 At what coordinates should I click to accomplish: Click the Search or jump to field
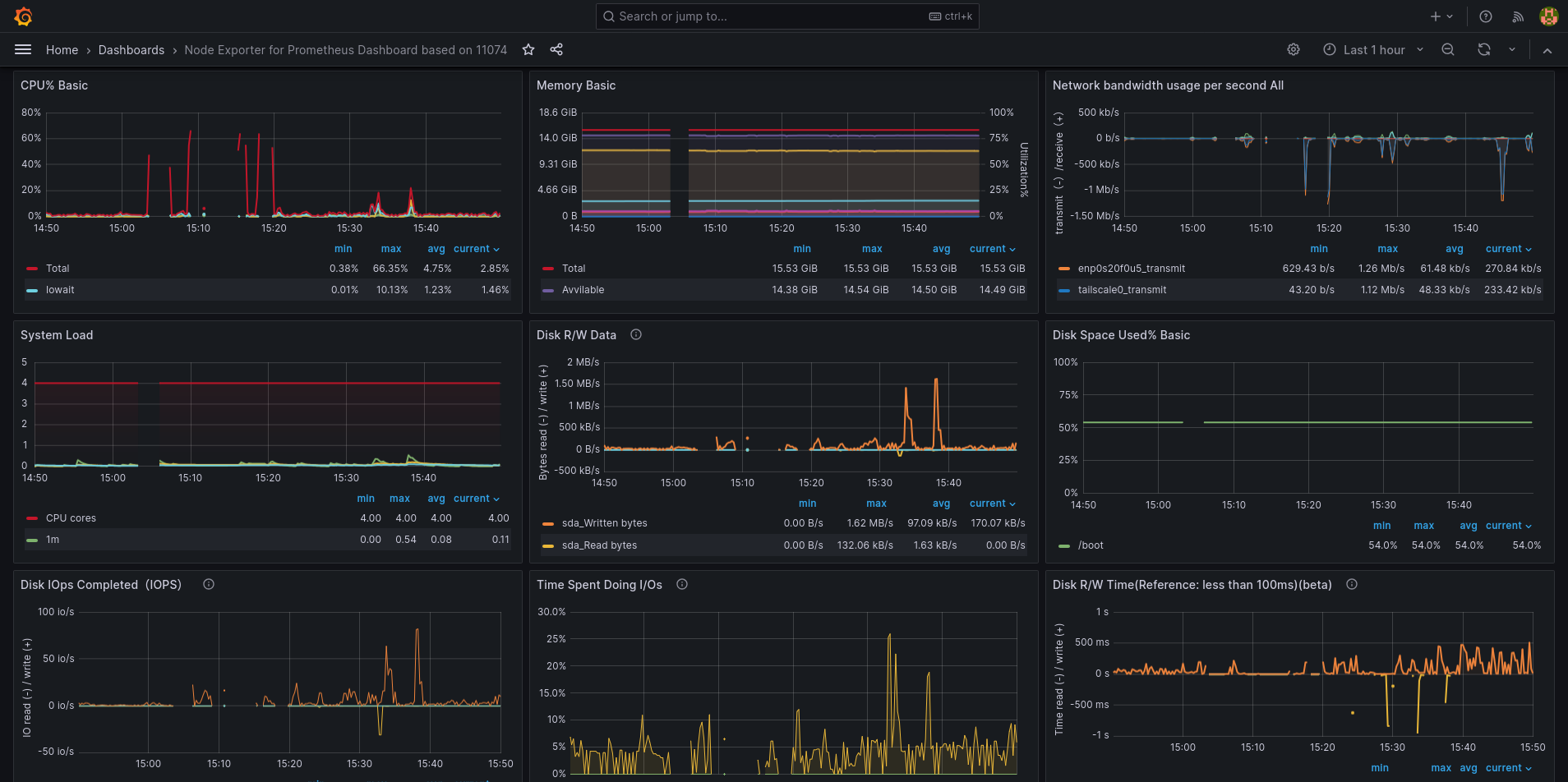click(x=786, y=16)
